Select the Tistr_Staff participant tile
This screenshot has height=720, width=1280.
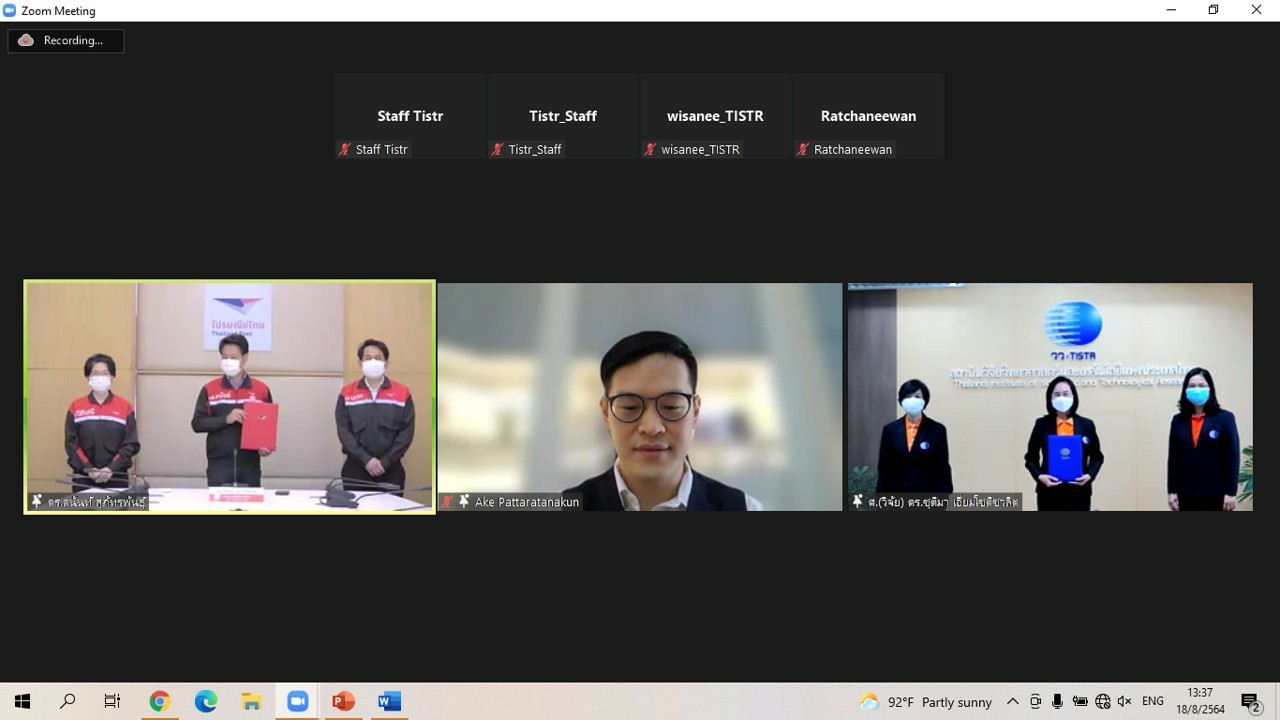563,116
